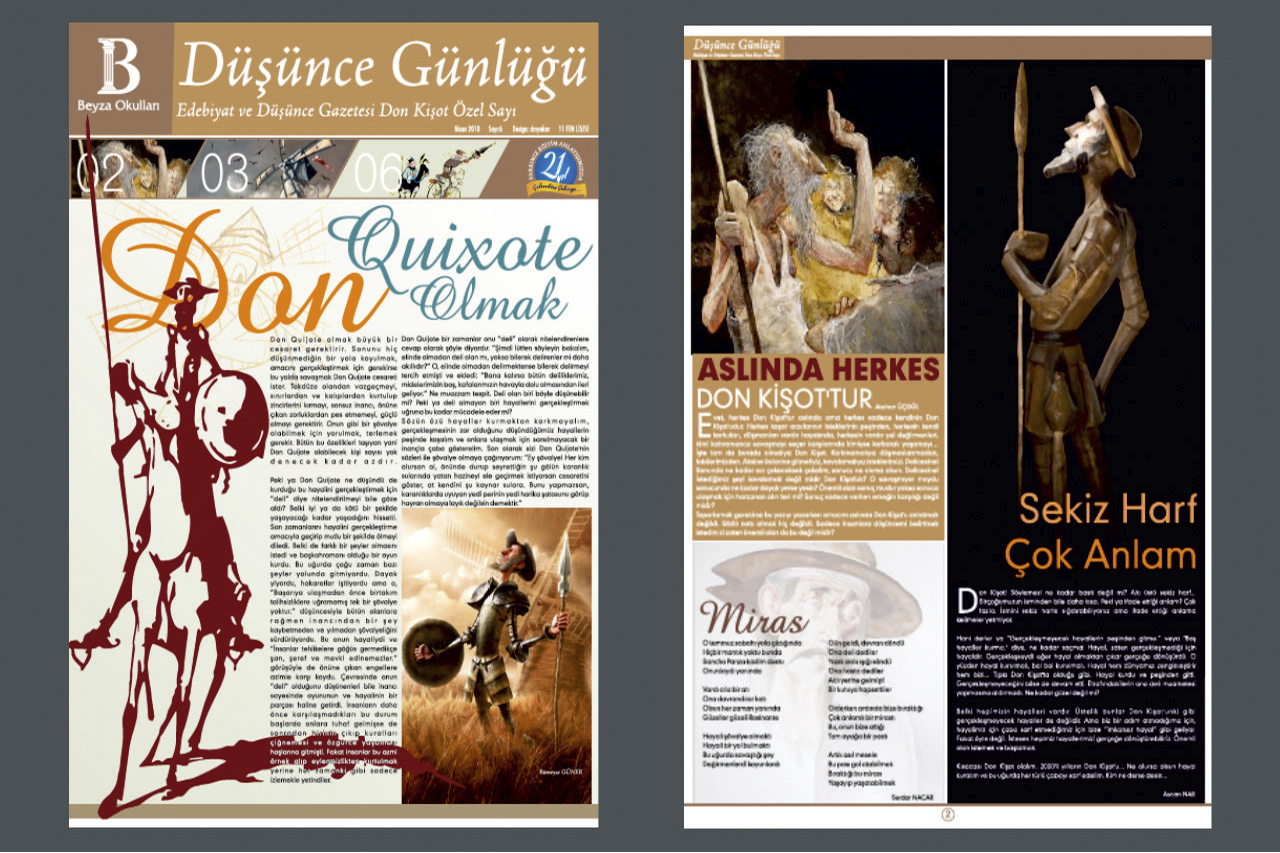1280x853 pixels.
Task: Click the 'ASLINDA HERKES' headline
Action: tap(817, 369)
